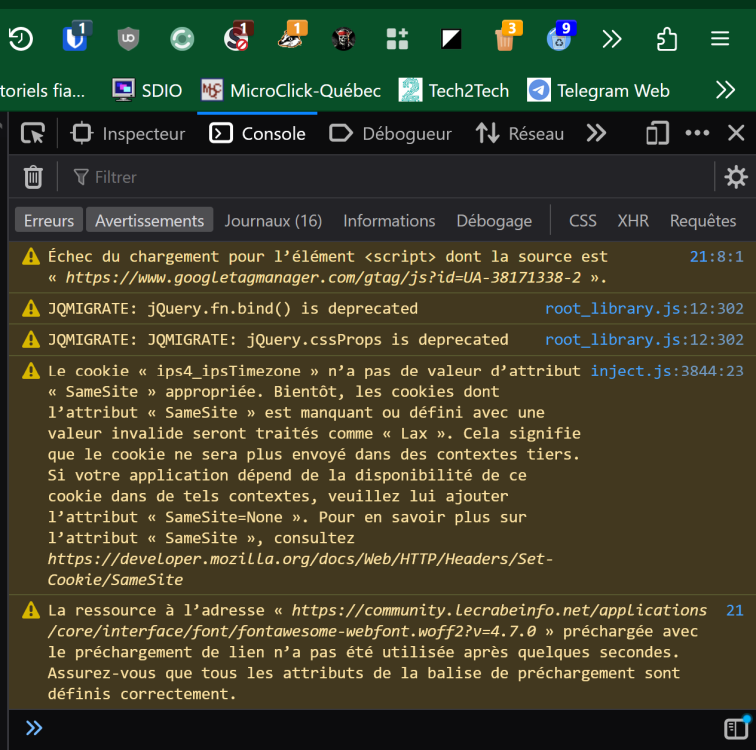Open the devtools three-dots options menu

697,133
